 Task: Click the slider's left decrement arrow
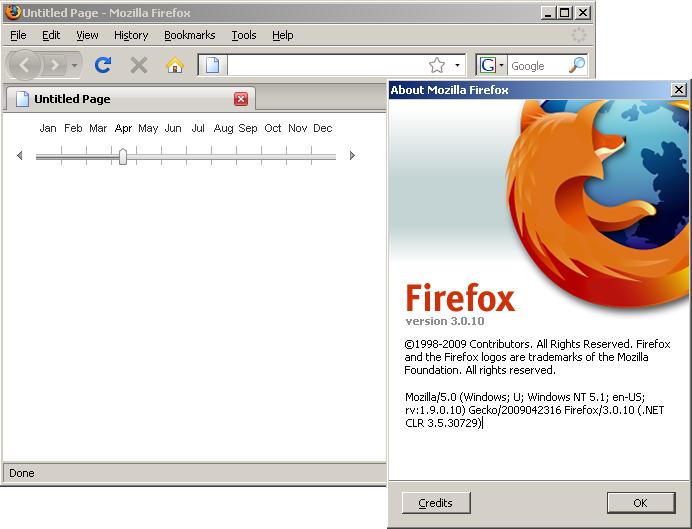click(19, 155)
